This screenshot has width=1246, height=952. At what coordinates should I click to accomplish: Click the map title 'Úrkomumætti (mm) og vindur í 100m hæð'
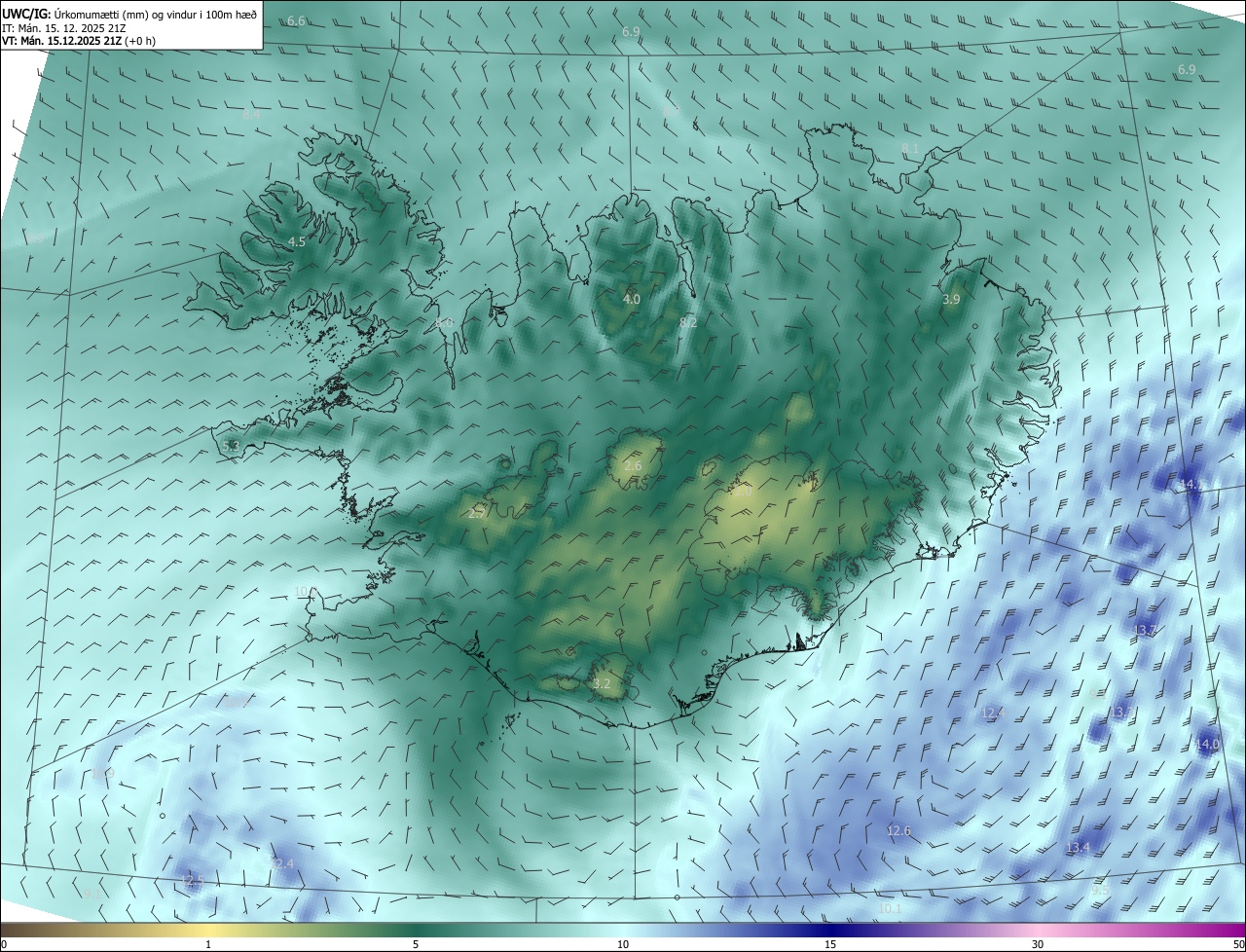(157, 15)
